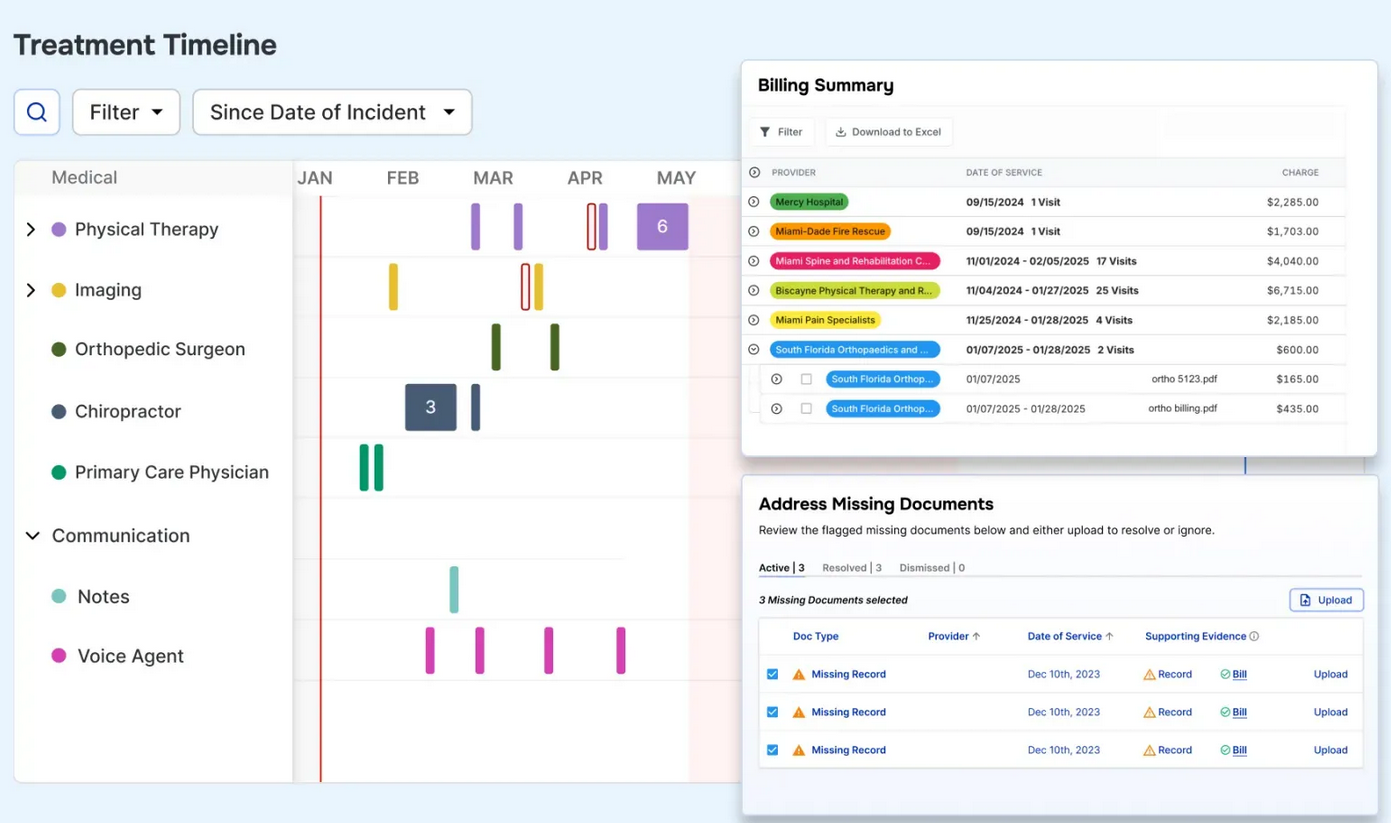Collapse the Communication section
Viewport: 1391px width, 823px height.
(x=32, y=536)
